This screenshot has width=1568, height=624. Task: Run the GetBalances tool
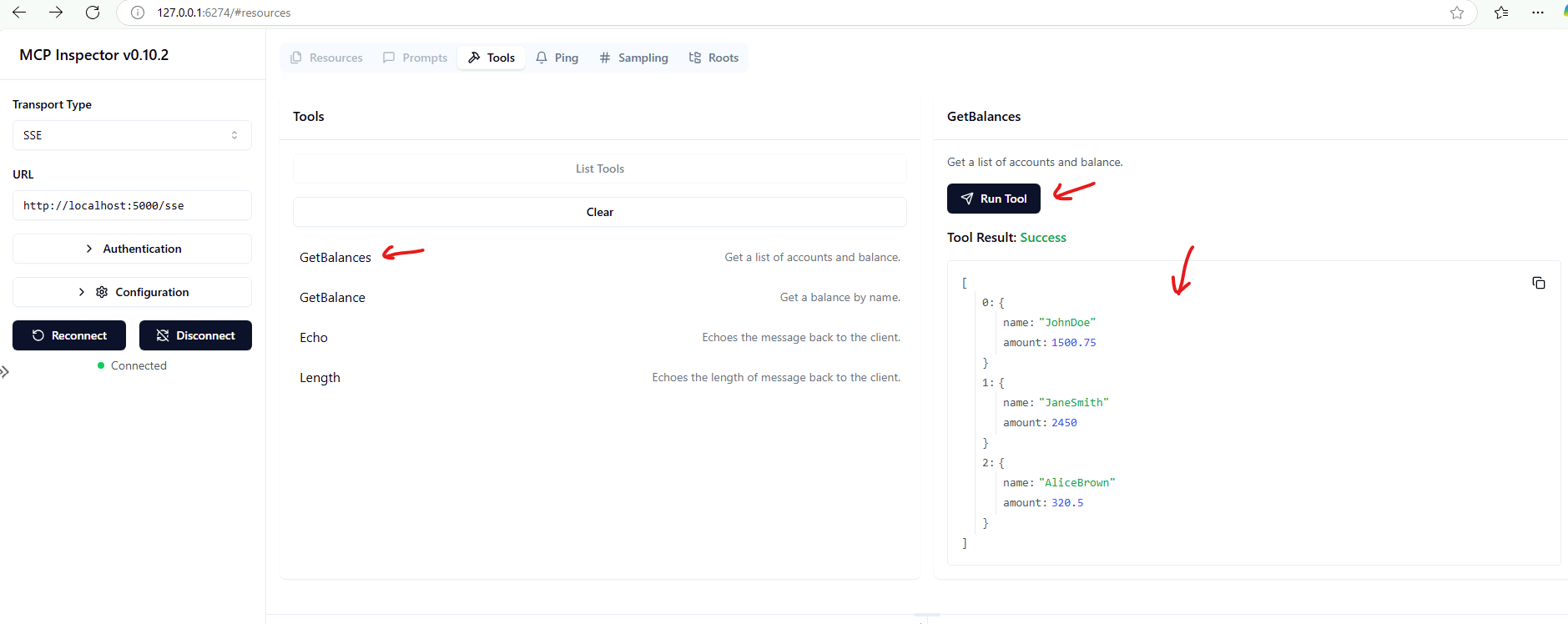click(994, 199)
